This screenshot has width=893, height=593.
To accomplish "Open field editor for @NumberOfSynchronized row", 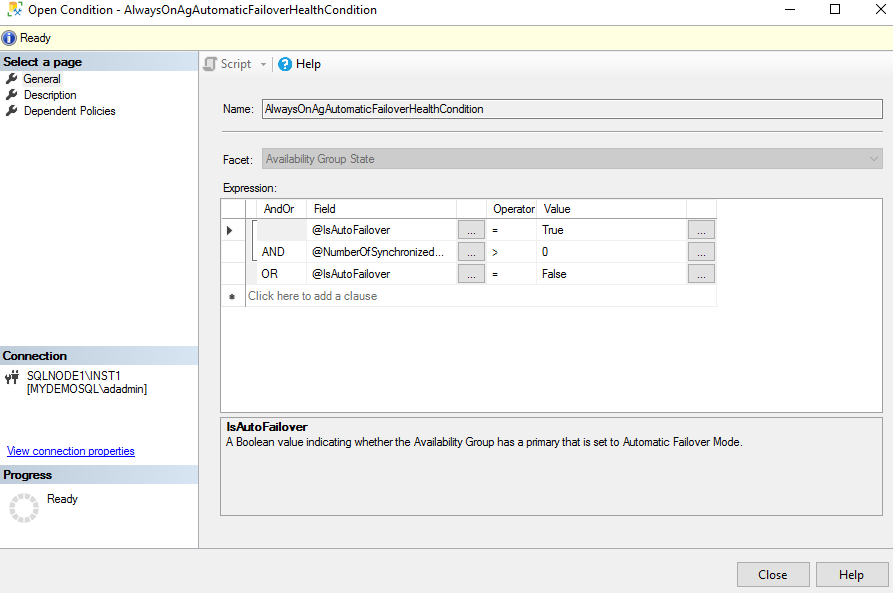I will 470,252.
